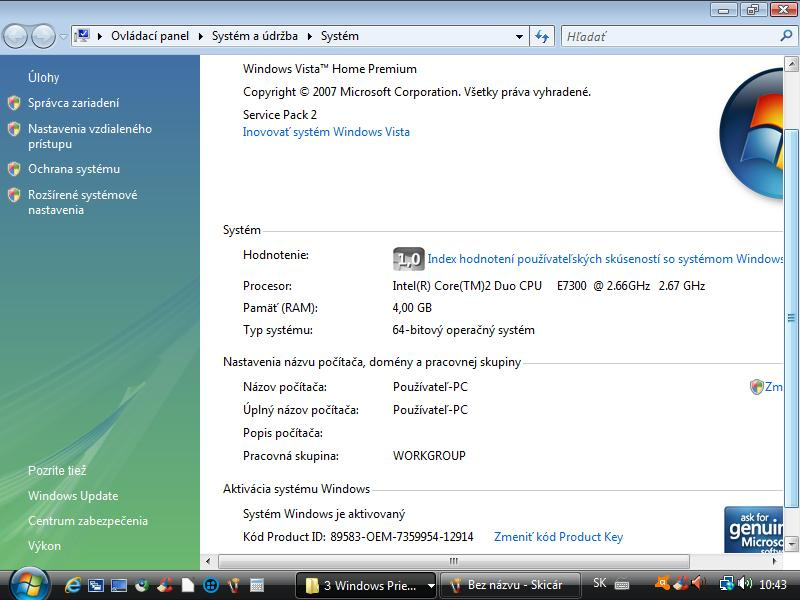Click the UAC shield beside Zmeniť nastavenia

(757, 384)
